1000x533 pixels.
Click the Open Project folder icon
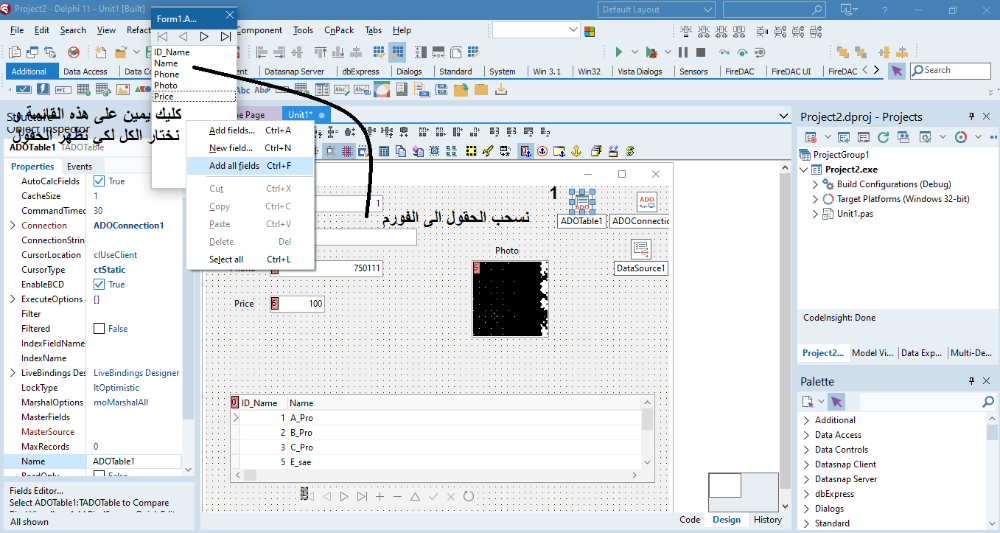pos(120,52)
